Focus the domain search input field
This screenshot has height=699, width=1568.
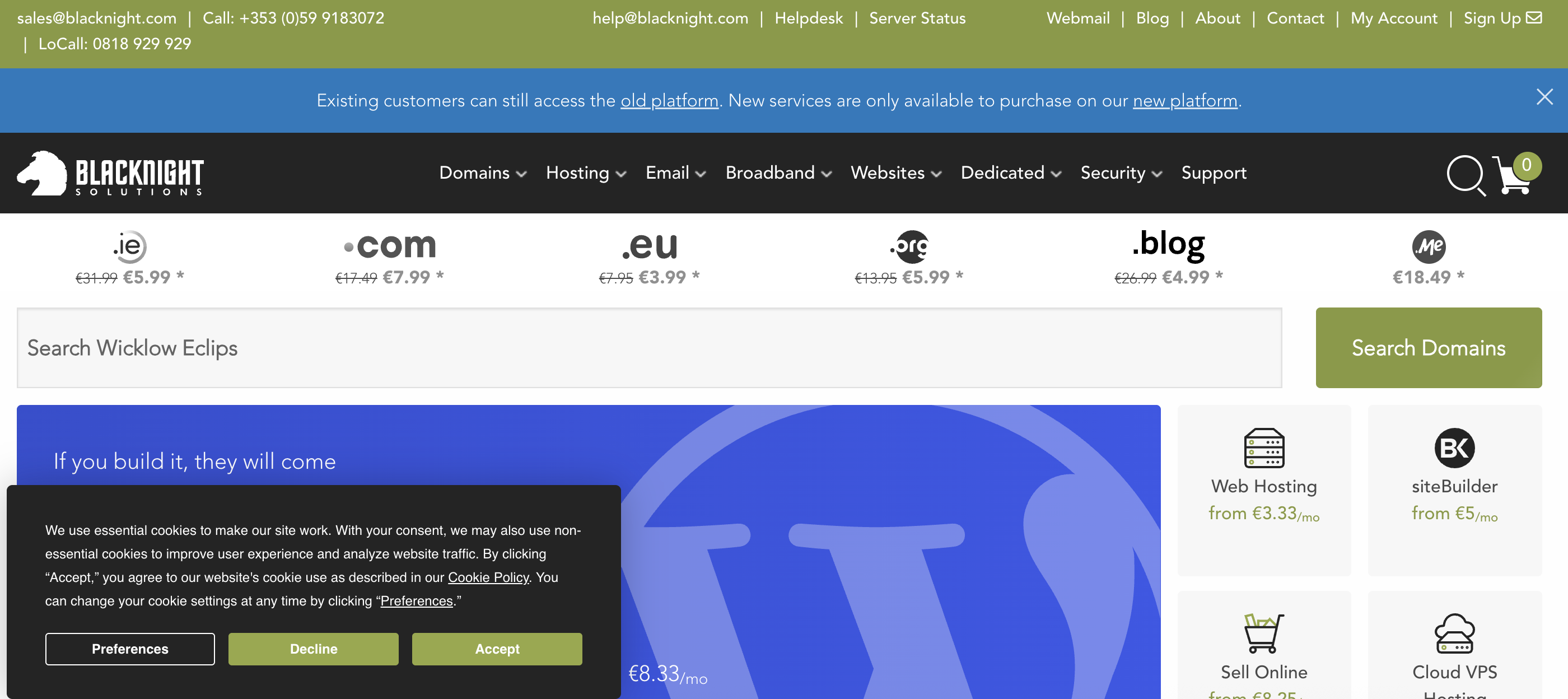coord(649,348)
